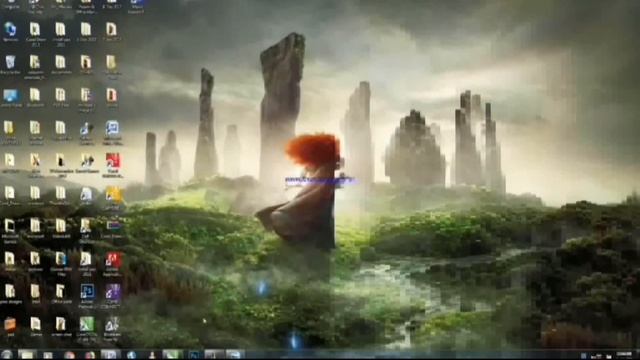The image size is (640, 360).
Task: Open the blue globe browser taskbar icon
Action: [131, 355]
